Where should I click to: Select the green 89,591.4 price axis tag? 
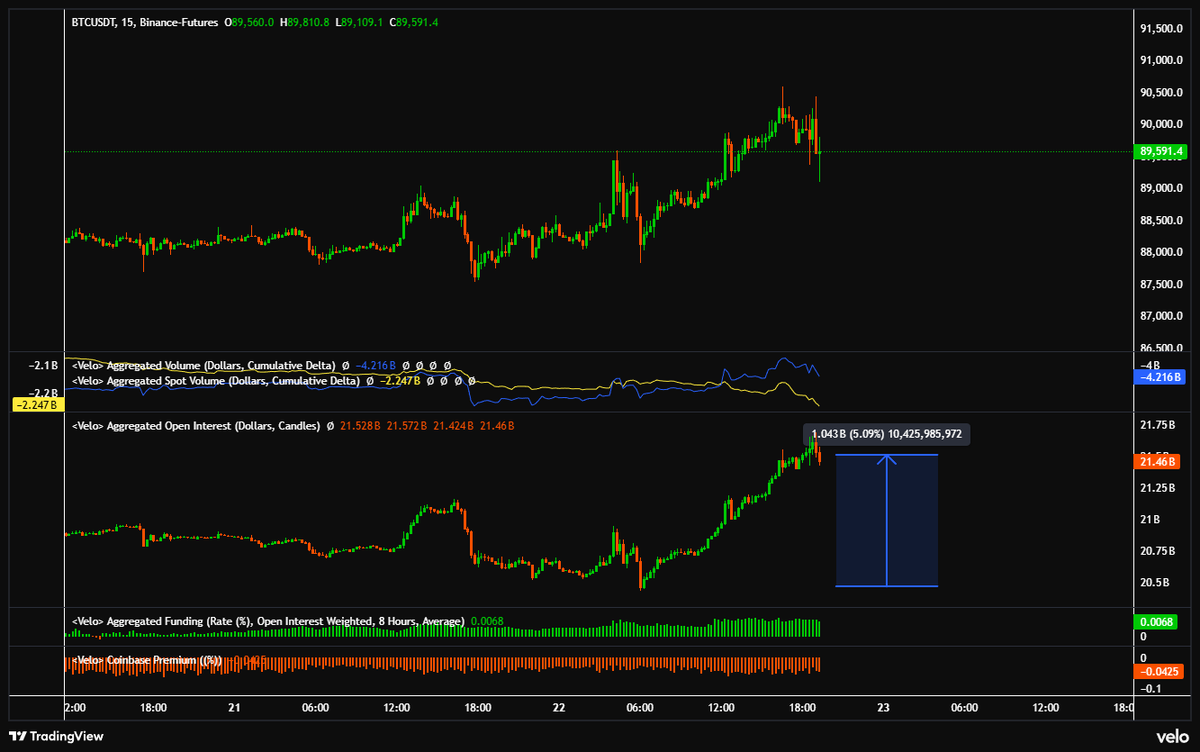point(1161,152)
